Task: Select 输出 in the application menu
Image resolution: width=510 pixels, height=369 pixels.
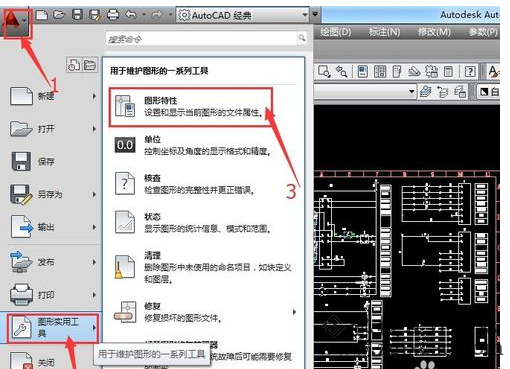Action: [53, 227]
